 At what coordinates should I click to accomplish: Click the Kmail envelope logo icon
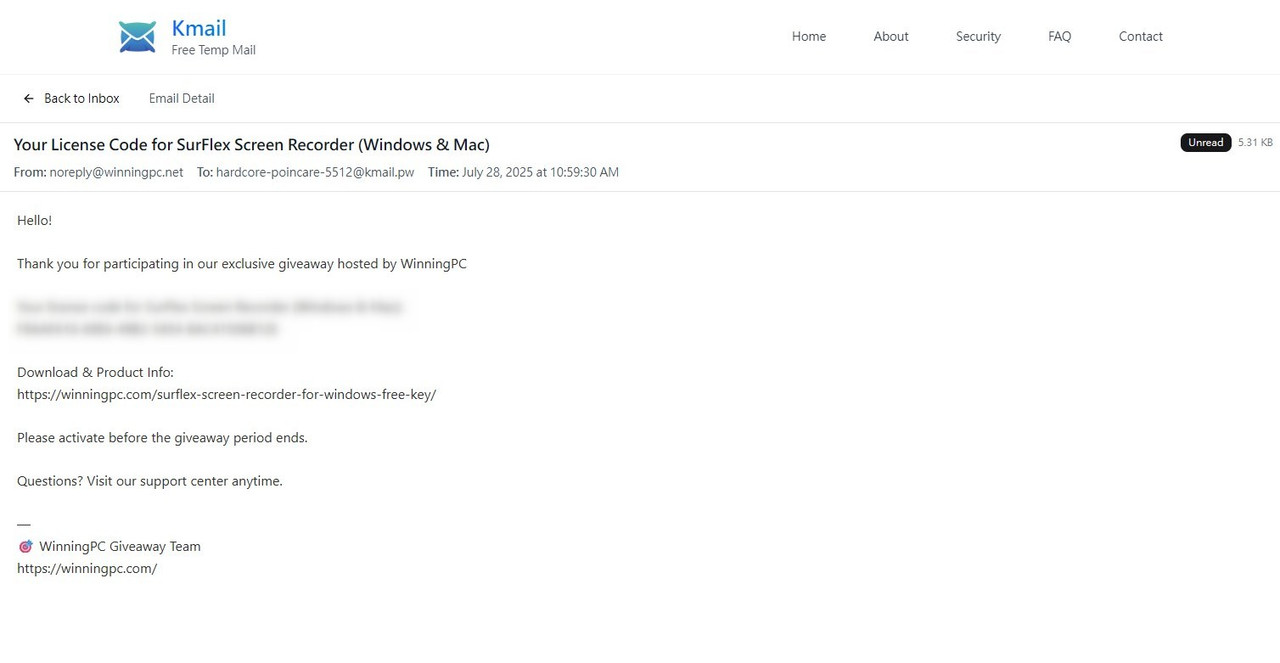137,37
